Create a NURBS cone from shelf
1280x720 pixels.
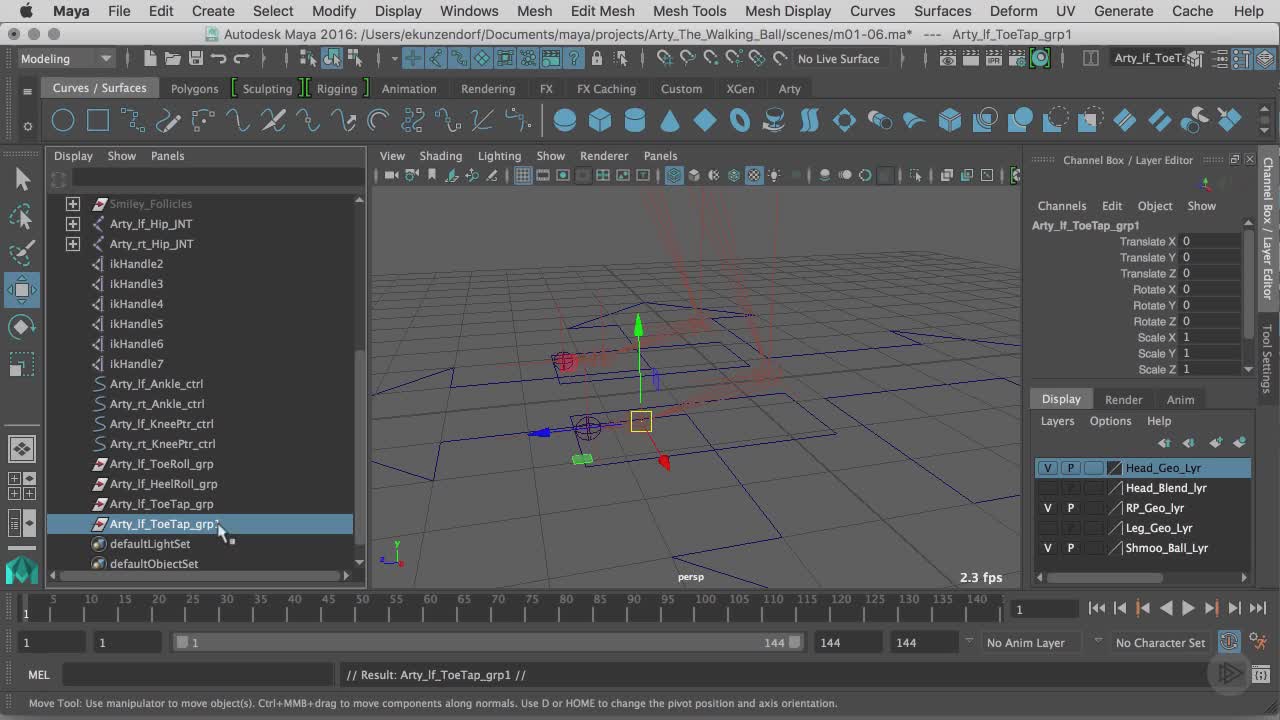(670, 121)
